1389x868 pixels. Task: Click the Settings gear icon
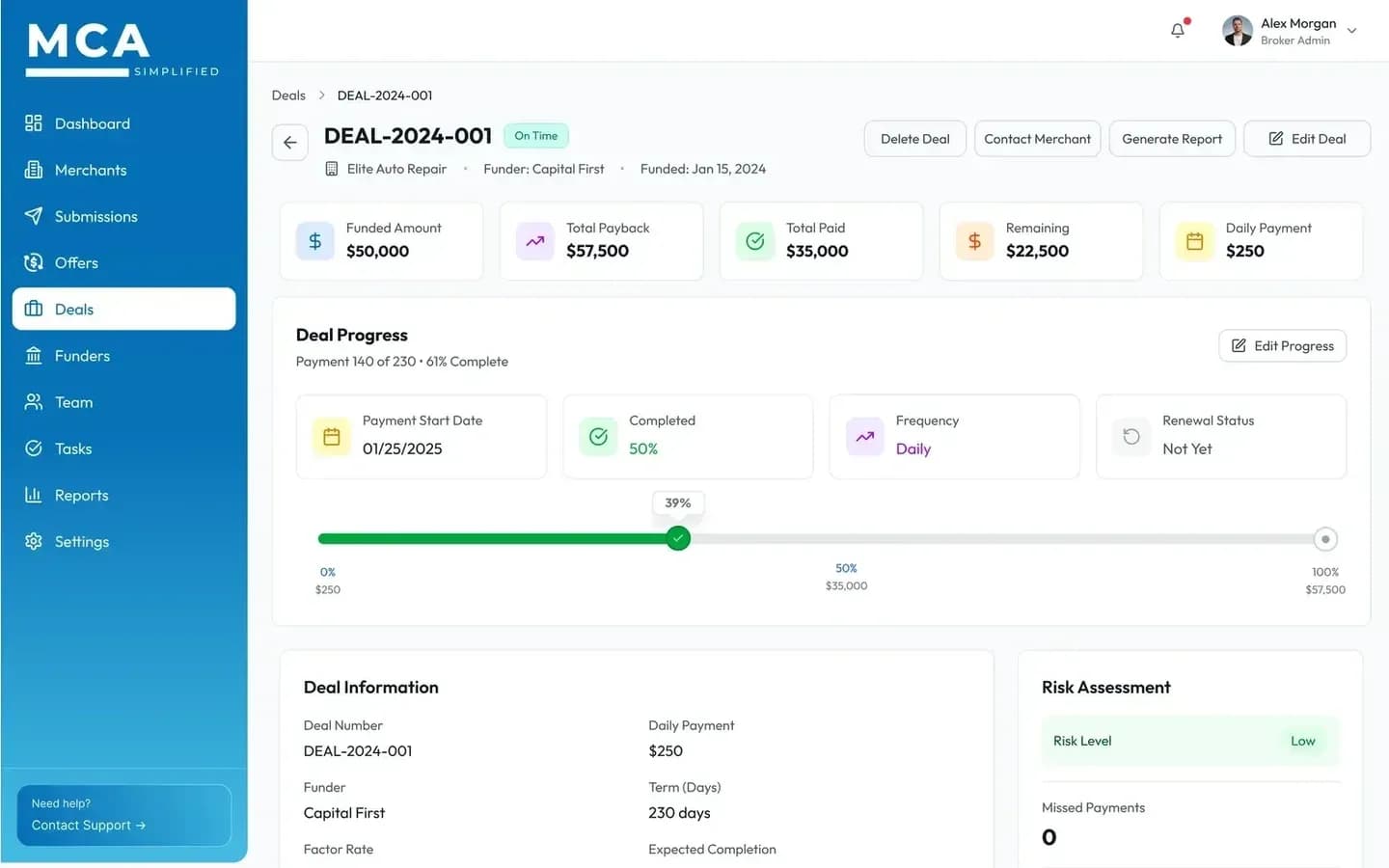click(34, 541)
